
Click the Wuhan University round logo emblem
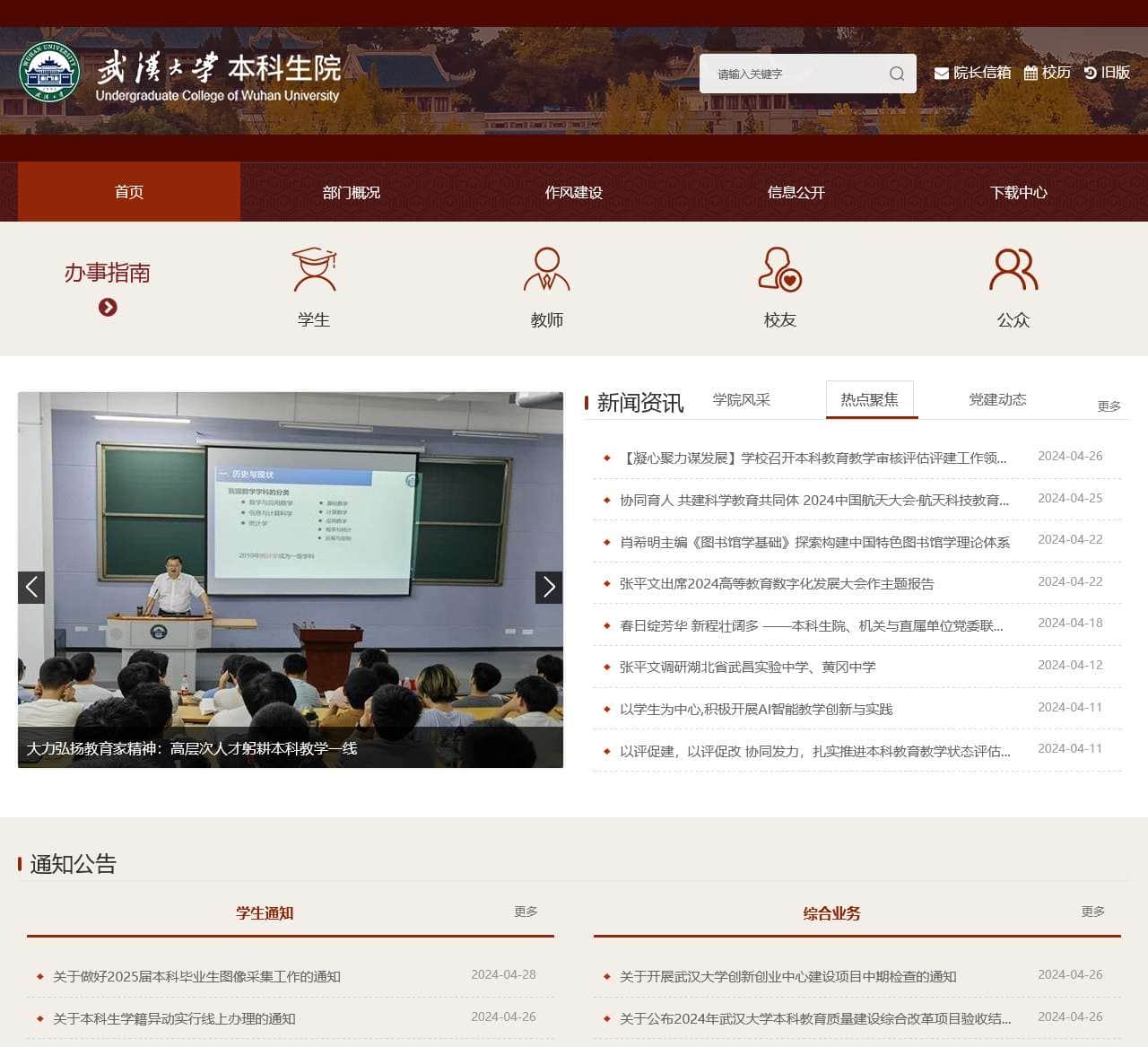(49, 73)
